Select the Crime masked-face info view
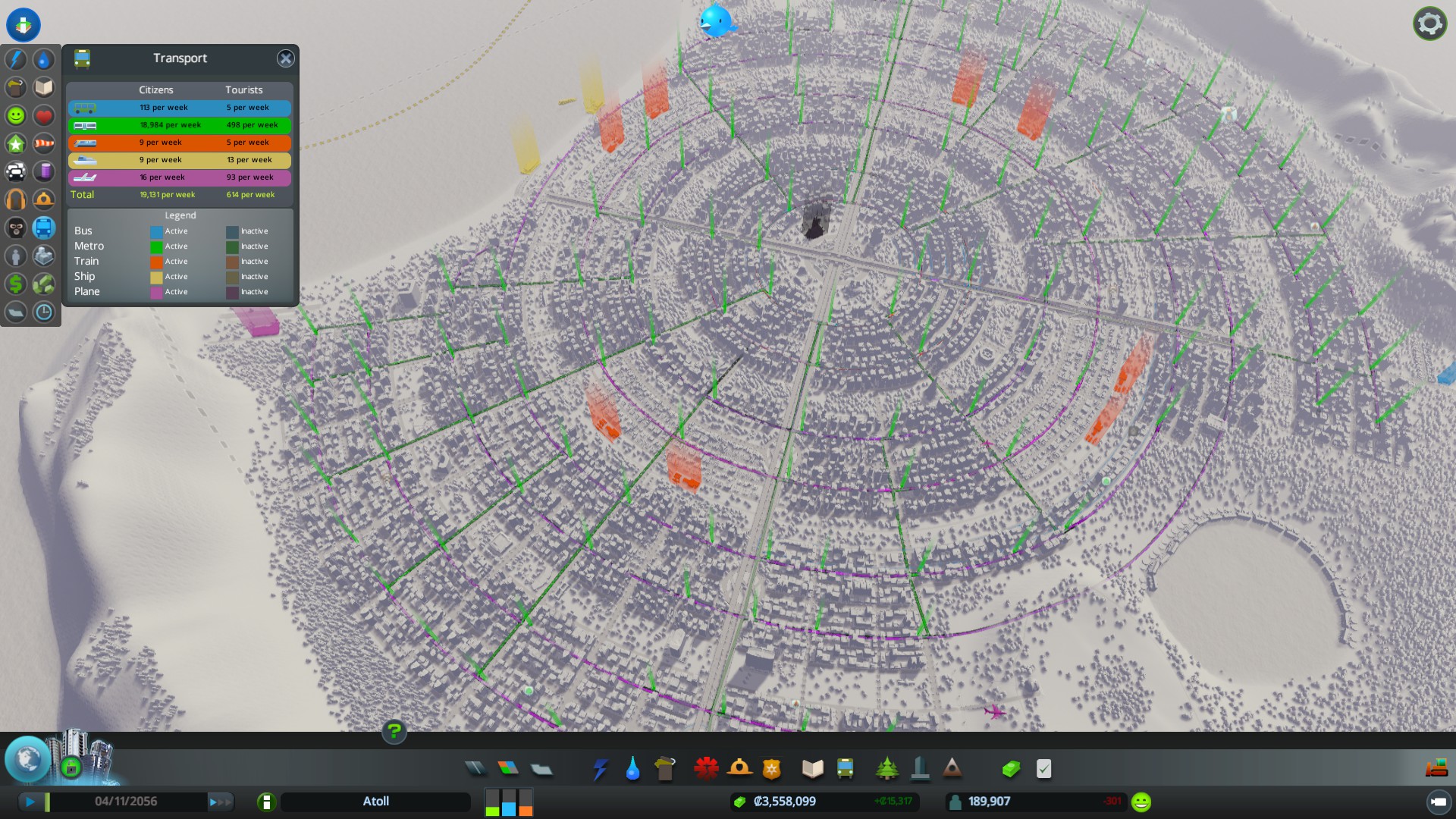This screenshot has height=819, width=1456. [x=16, y=227]
